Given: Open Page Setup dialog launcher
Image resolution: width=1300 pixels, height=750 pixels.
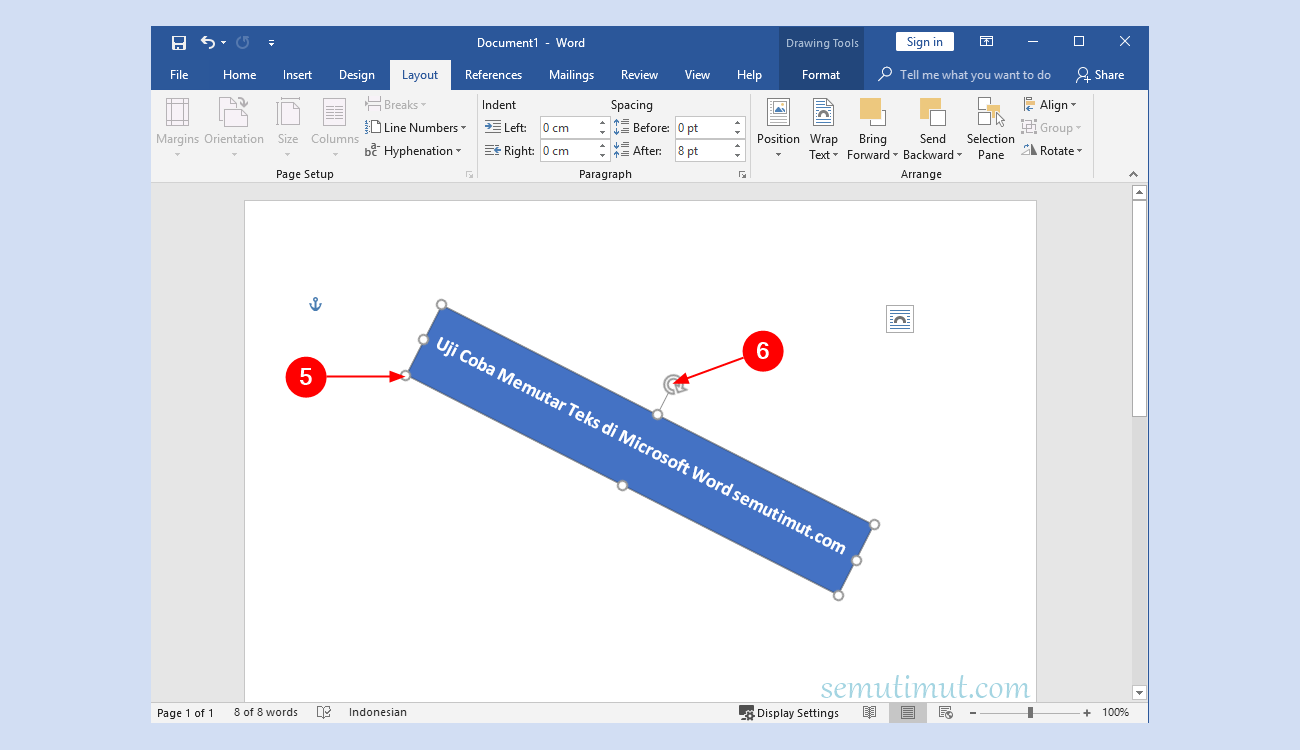Looking at the screenshot, I should coord(469,175).
